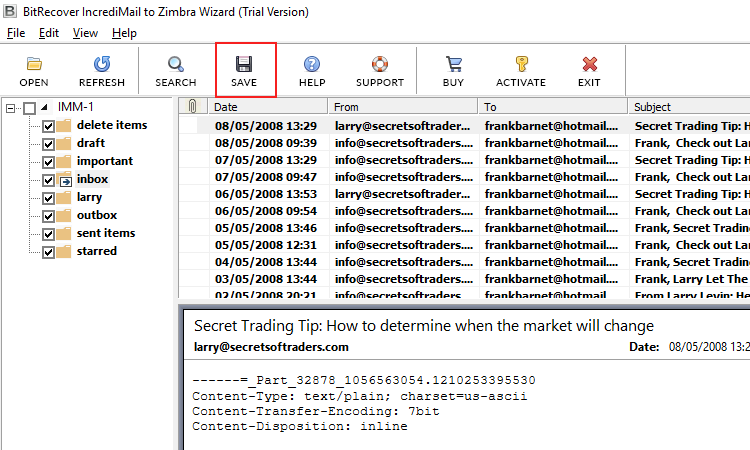The image size is (750, 450).
Task: Select the inbox folder label
Action: pyautogui.click(x=92, y=179)
